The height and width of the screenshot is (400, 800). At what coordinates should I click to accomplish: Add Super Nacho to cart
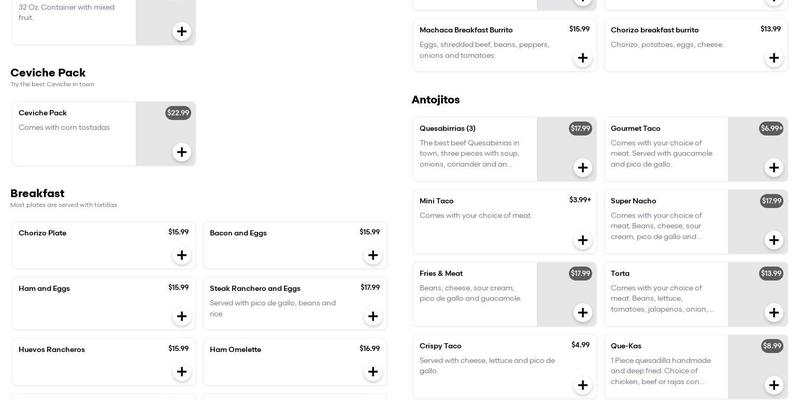click(774, 240)
